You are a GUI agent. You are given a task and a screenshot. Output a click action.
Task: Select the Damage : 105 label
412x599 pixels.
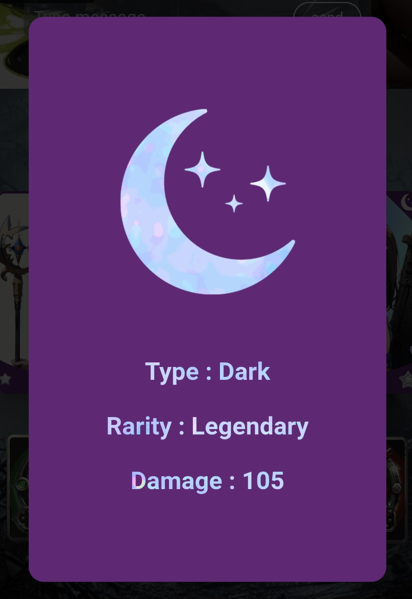point(208,481)
